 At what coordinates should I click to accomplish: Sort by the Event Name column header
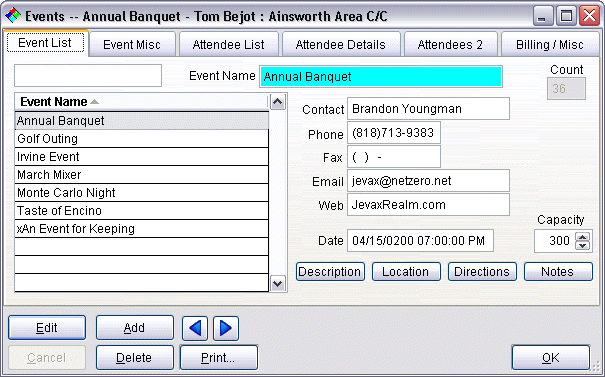141,102
